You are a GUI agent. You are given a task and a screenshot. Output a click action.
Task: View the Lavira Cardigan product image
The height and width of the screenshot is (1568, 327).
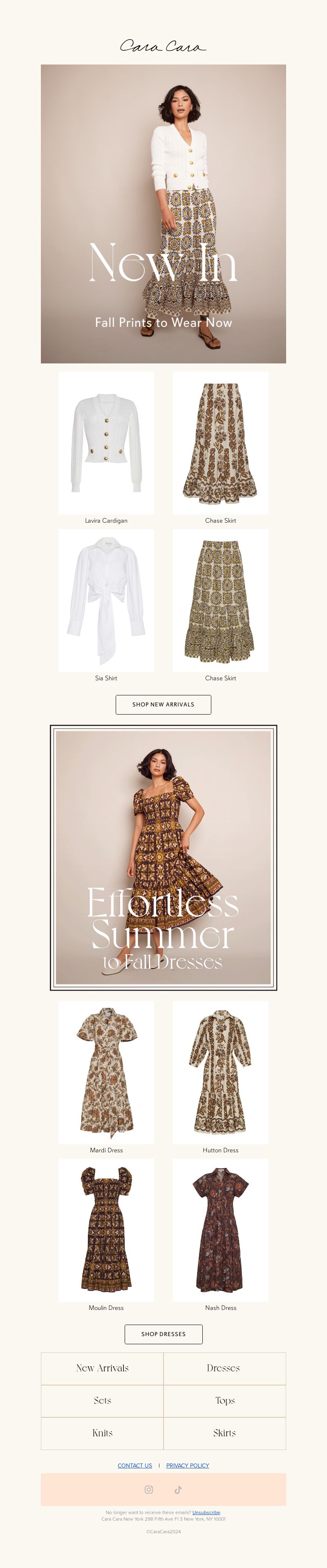pyautogui.click(x=106, y=443)
